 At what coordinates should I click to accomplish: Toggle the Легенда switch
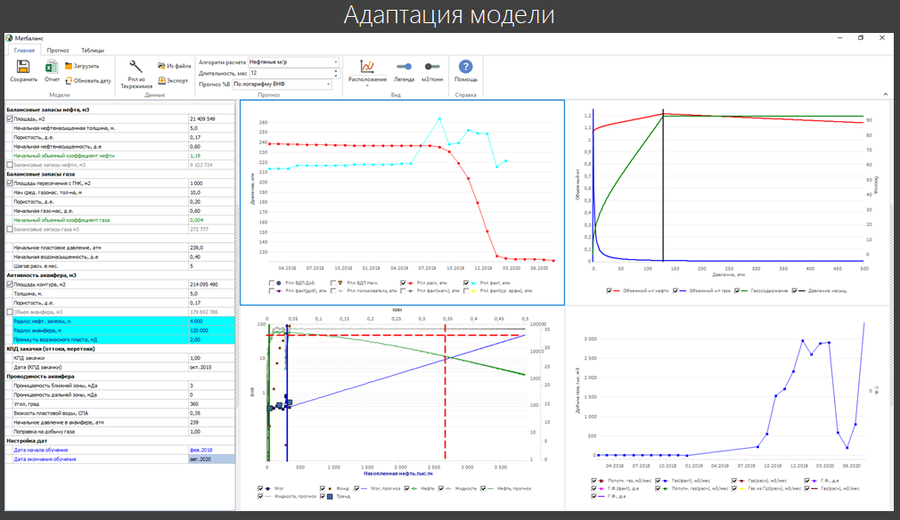[x=404, y=67]
